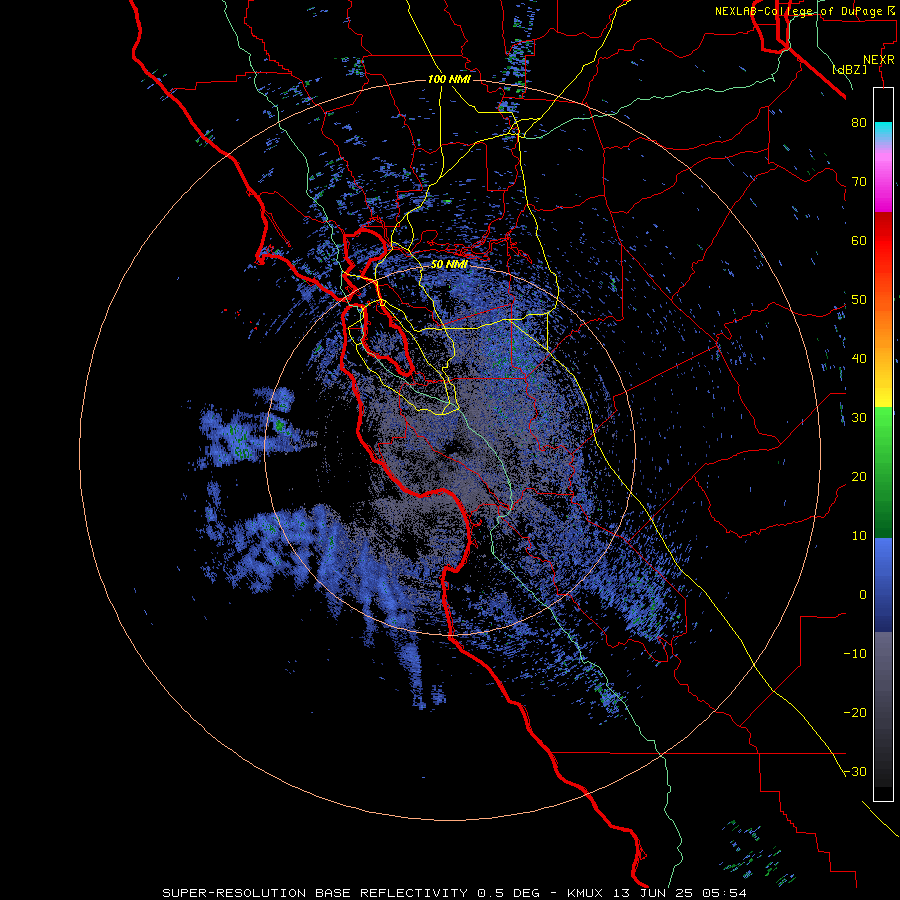
Task: Click the 20 dBZ value on the scale
Action: [859, 477]
